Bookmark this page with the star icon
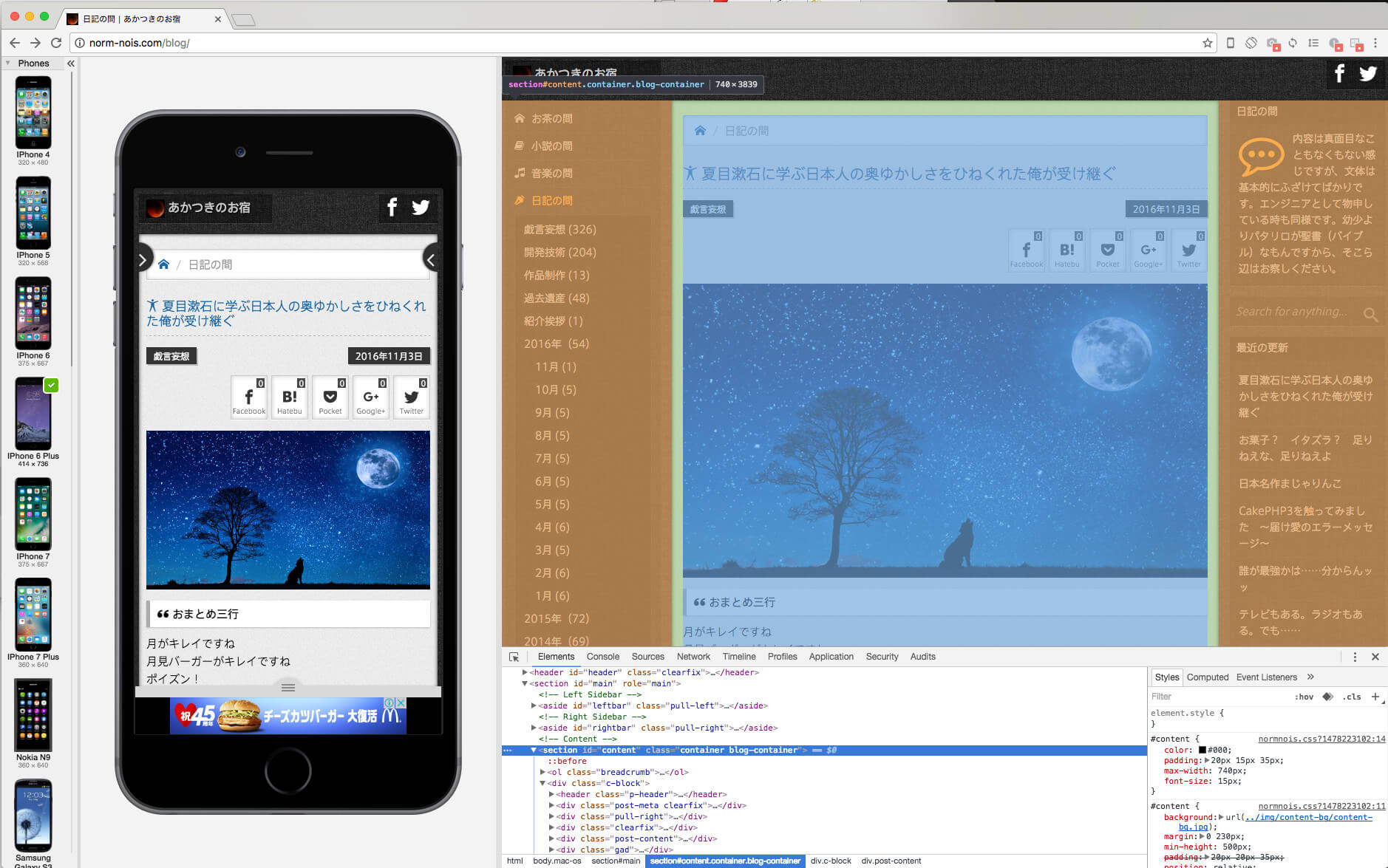 (x=1208, y=43)
